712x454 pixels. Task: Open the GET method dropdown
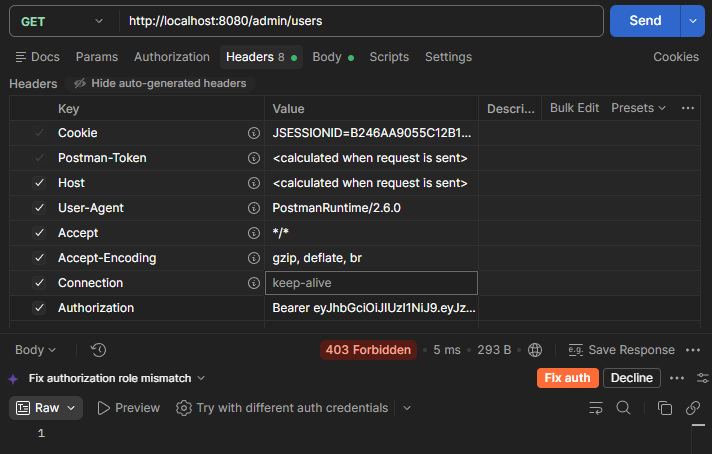pyautogui.click(x=63, y=21)
